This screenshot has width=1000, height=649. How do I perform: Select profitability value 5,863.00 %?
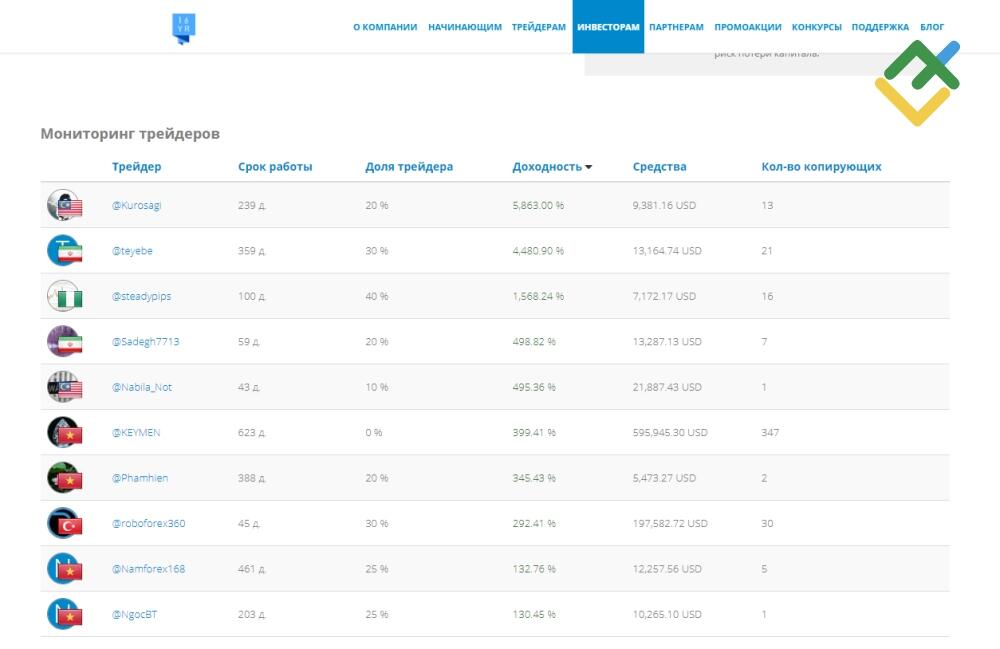(x=538, y=205)
